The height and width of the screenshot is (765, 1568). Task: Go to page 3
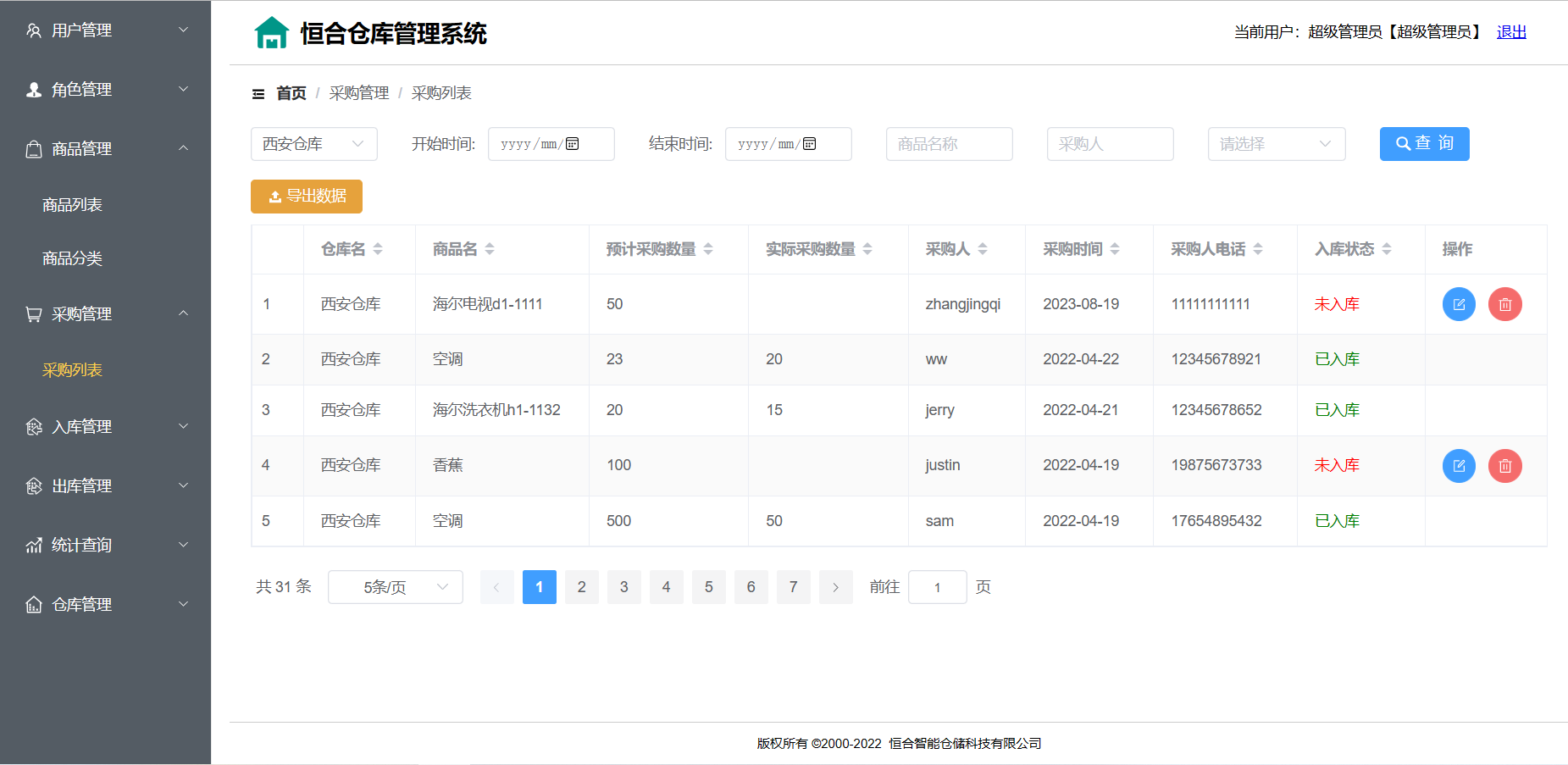pyautogui.click(x=624, y=587)
